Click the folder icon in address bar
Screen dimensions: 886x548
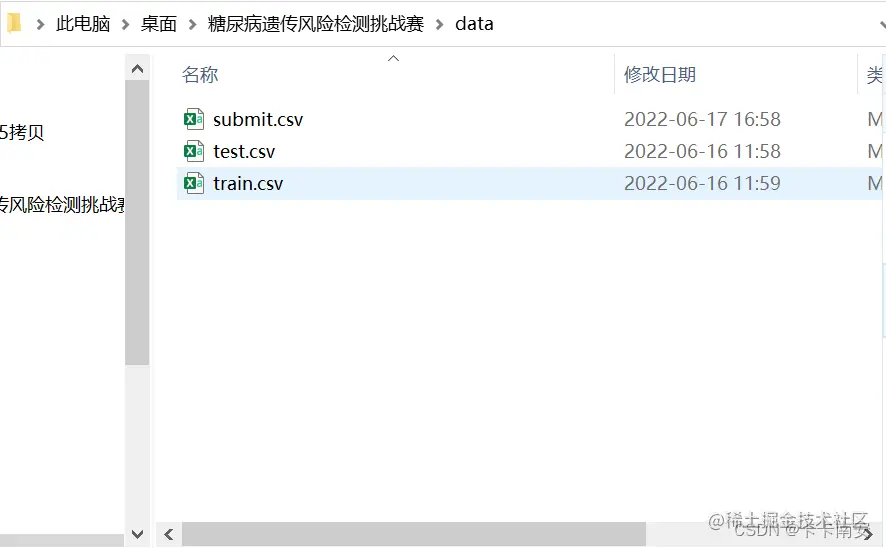tap(14, 23)
